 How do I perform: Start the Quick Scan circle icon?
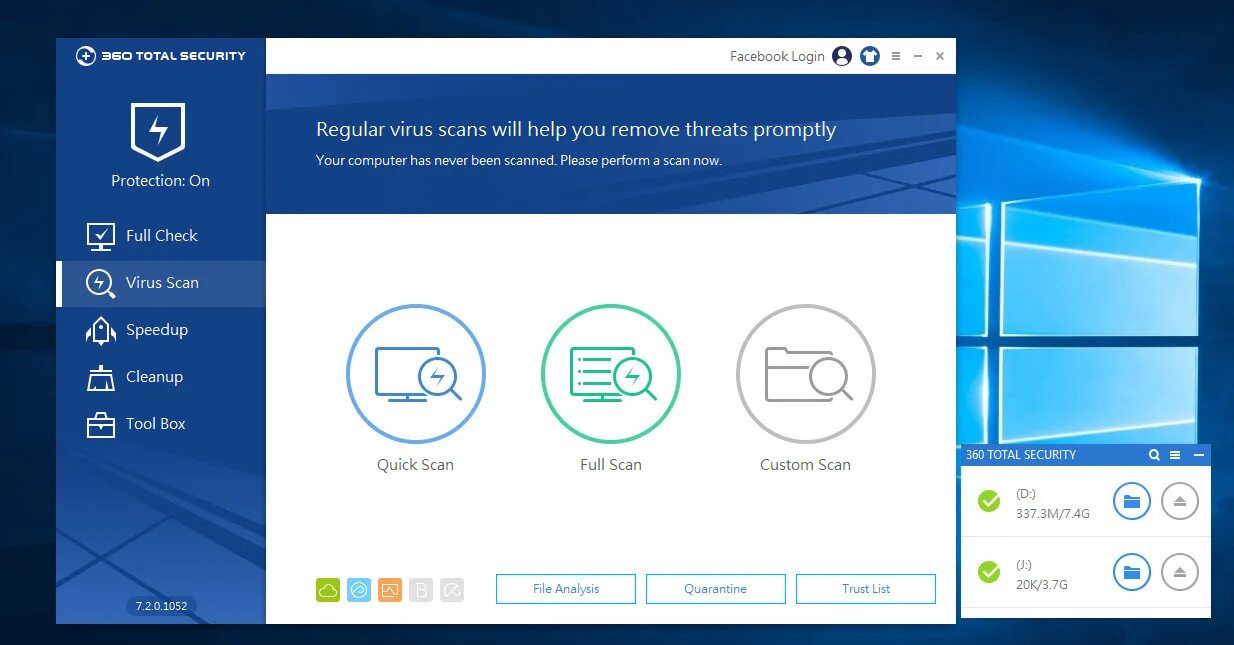416,374
